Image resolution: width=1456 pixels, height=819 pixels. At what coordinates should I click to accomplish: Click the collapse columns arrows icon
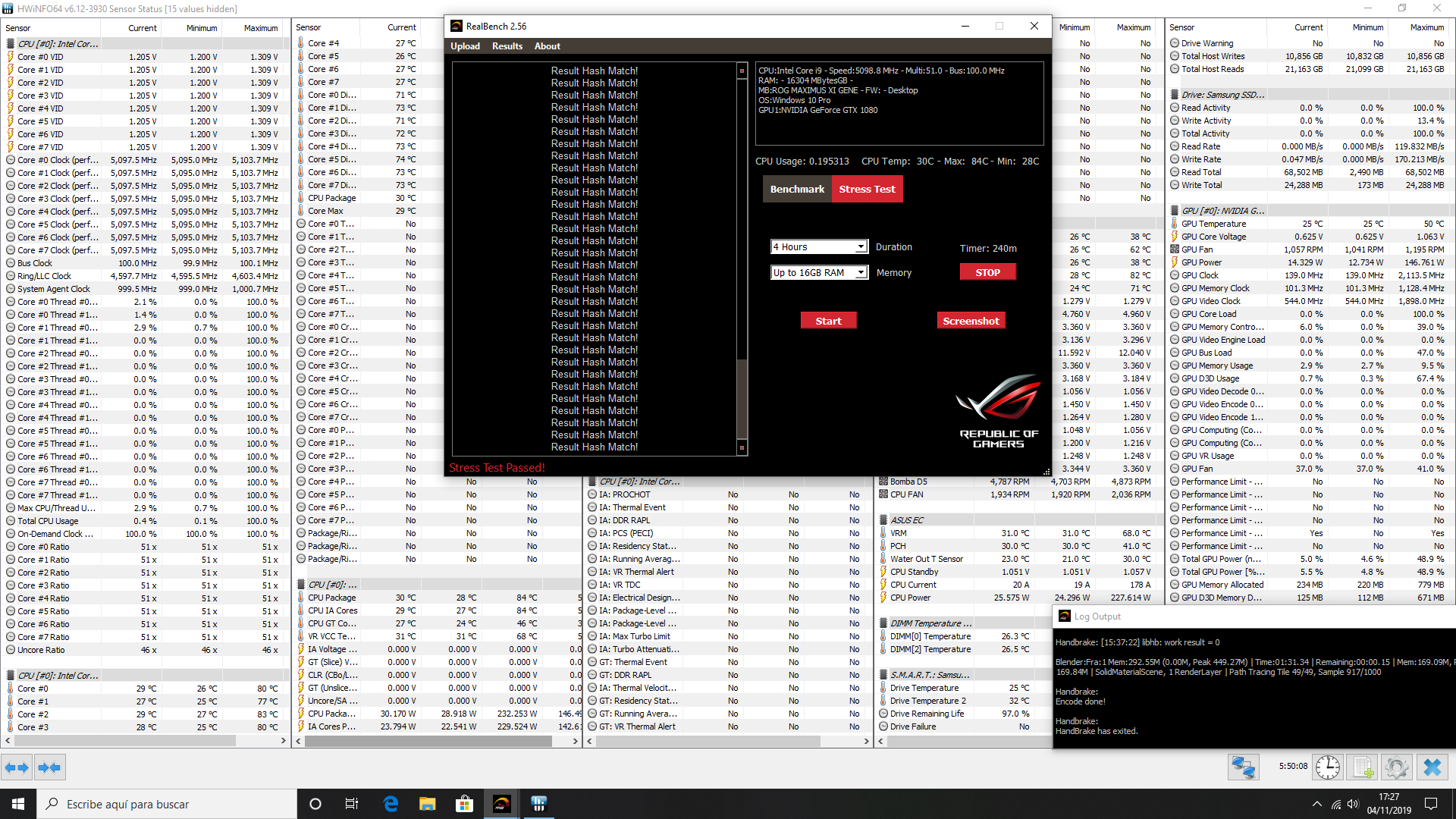point(49,767)
